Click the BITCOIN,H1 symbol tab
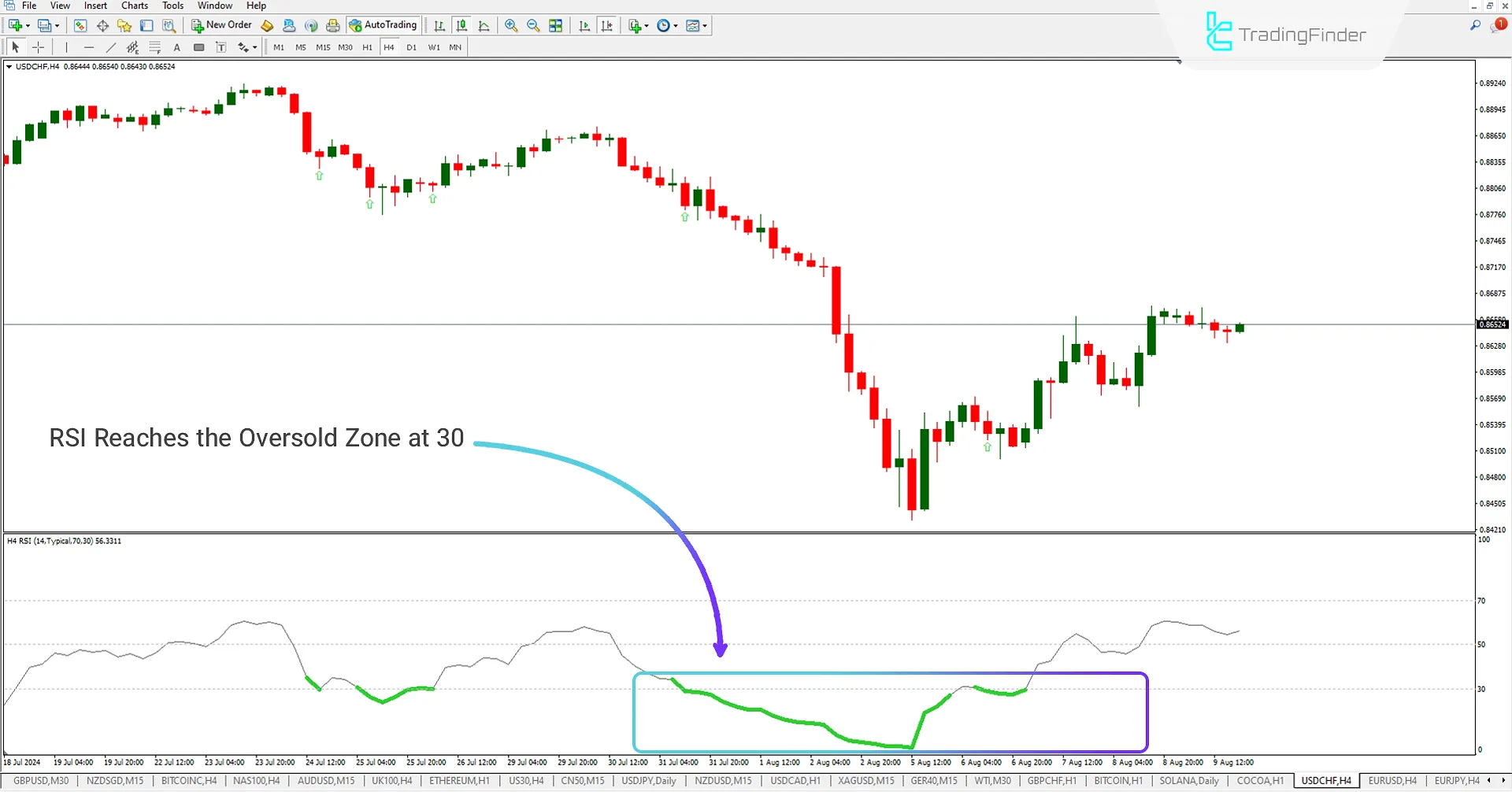Image resolution: width=1512 pixels, height=792 pixels. [x=1118, y=780]
